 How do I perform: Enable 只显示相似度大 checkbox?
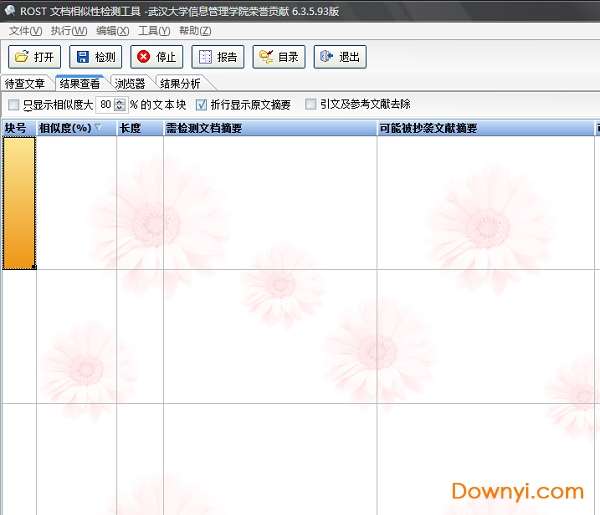13,104
